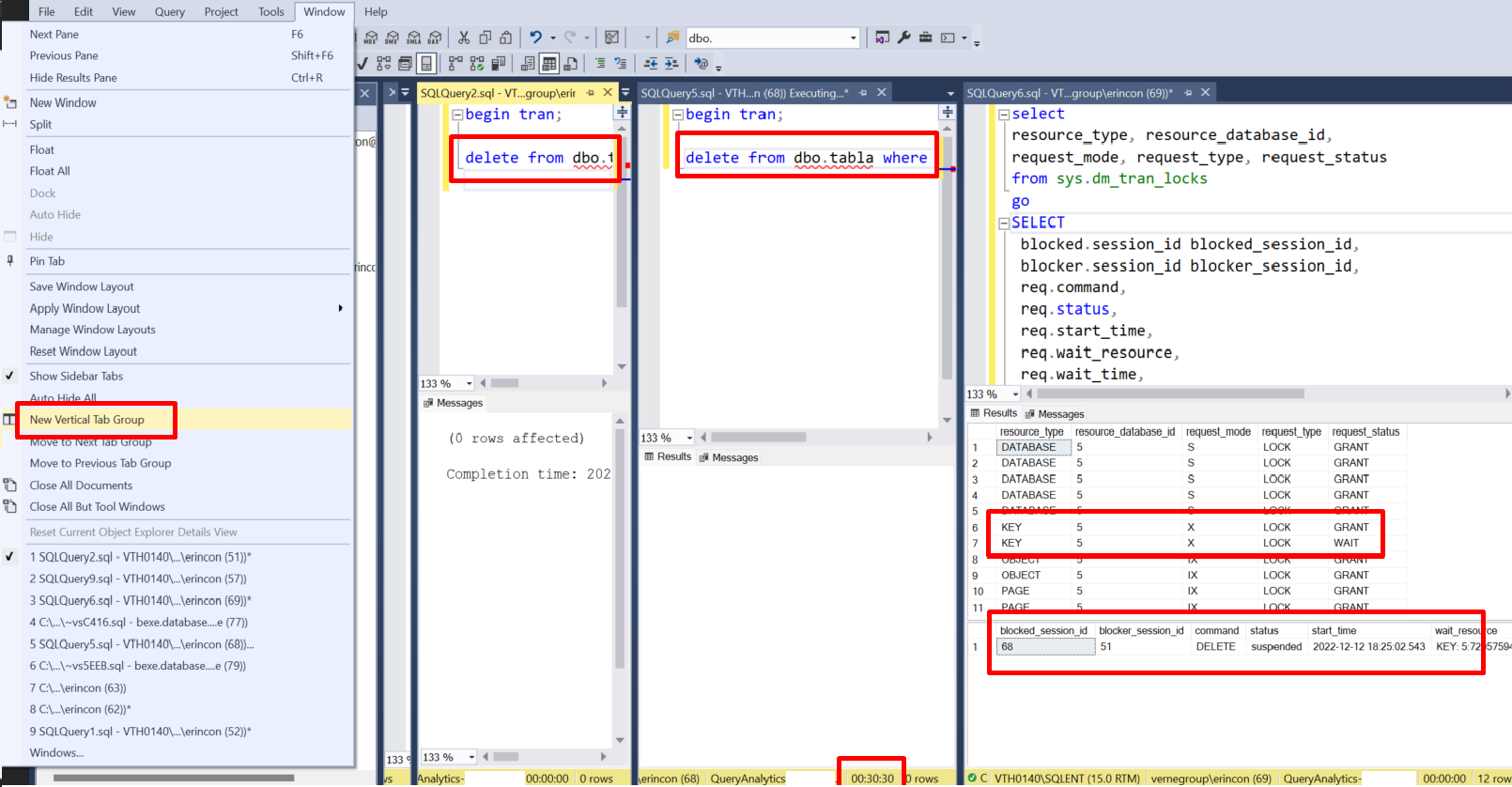Close the SQLQuery6.sql tab
This screenshot has width=1512, height=787.
pyautogui.click(x=1206, y=92)
